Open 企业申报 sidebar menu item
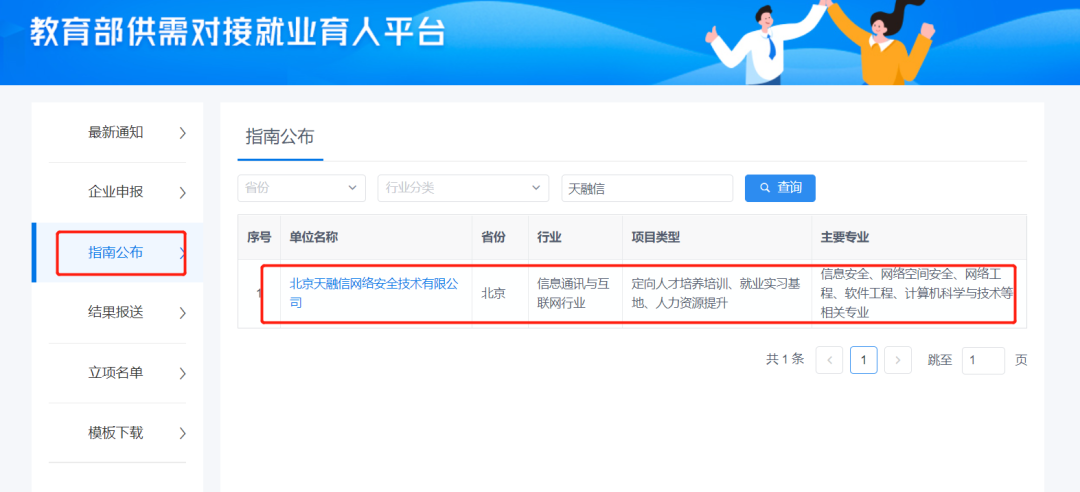Screen dimensions: 1080x492 [x=116, y=192]
